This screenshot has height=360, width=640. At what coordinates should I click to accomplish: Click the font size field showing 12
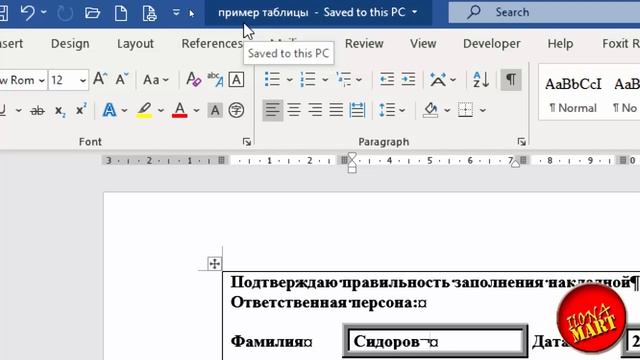point(62,80)
